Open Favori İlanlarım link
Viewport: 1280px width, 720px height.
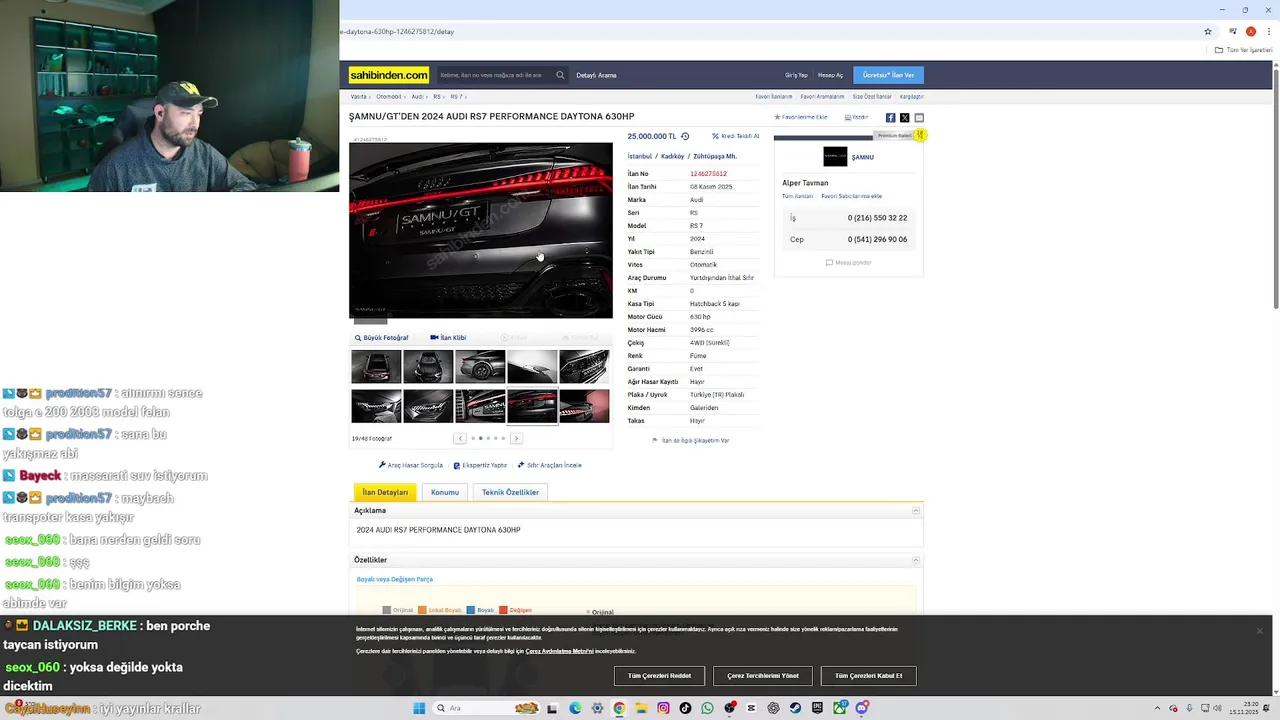click(773, 97)
